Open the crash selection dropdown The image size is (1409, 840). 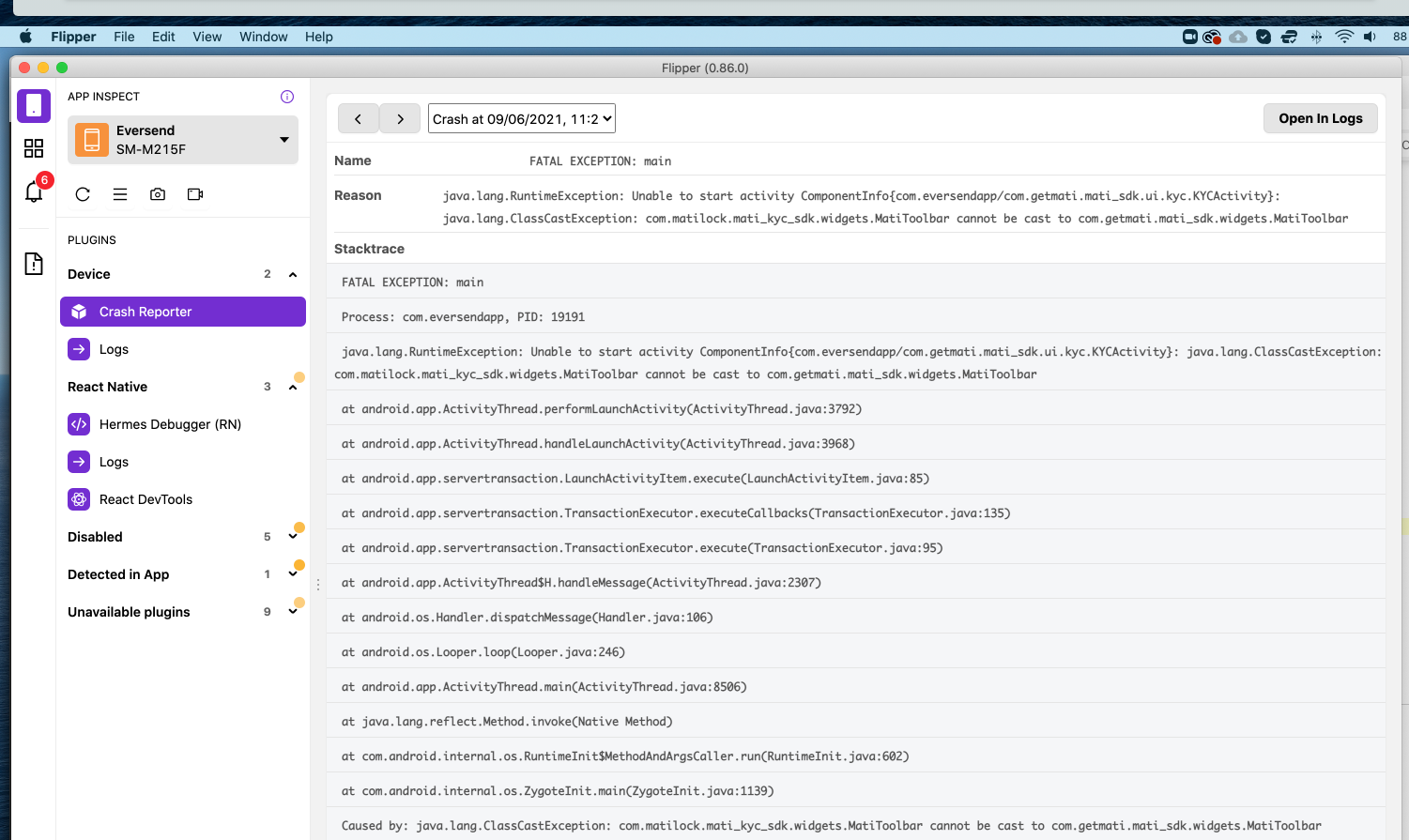[521, 118]
